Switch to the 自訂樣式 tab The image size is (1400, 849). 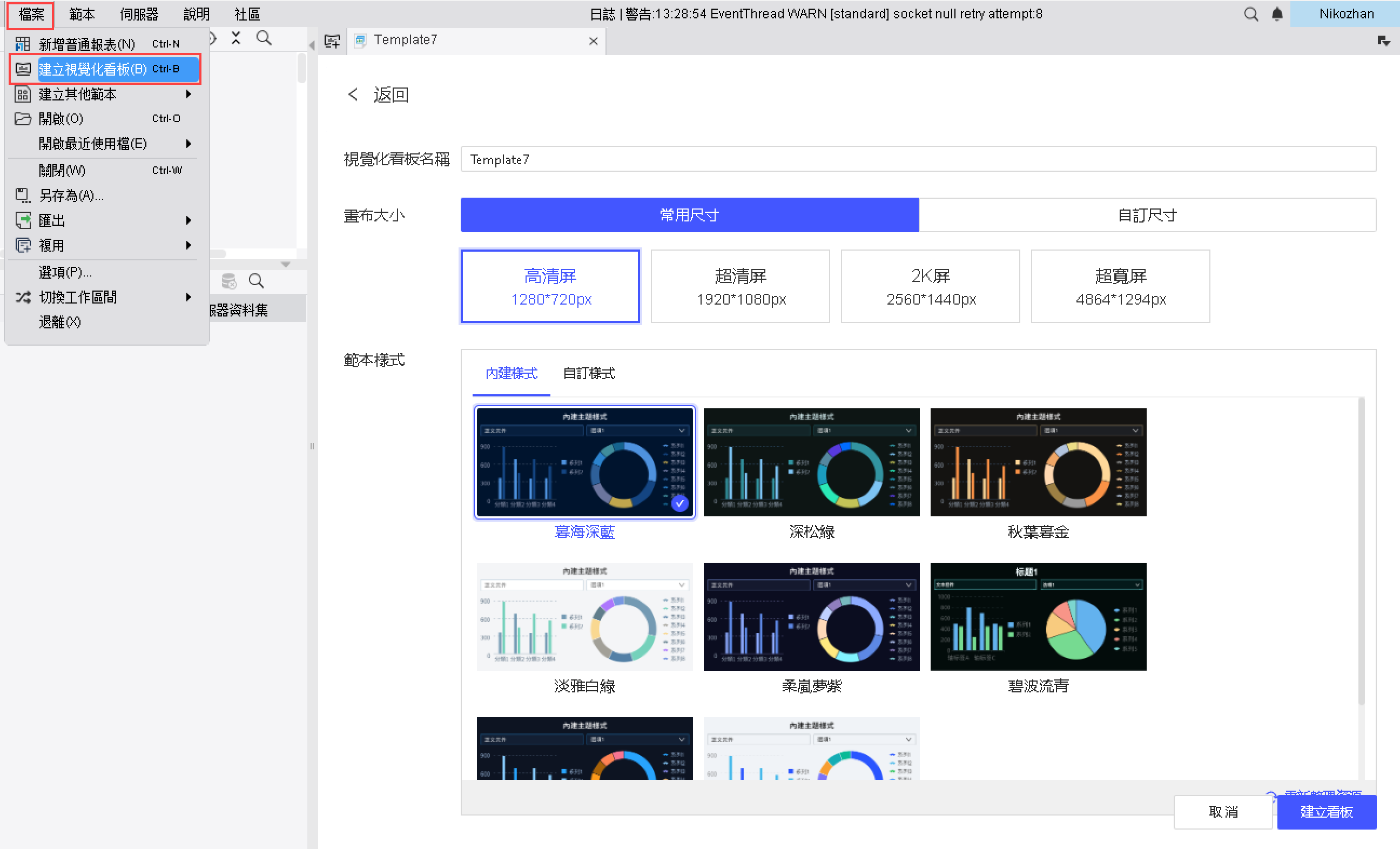pyautogui.click(x=589, y=373)
